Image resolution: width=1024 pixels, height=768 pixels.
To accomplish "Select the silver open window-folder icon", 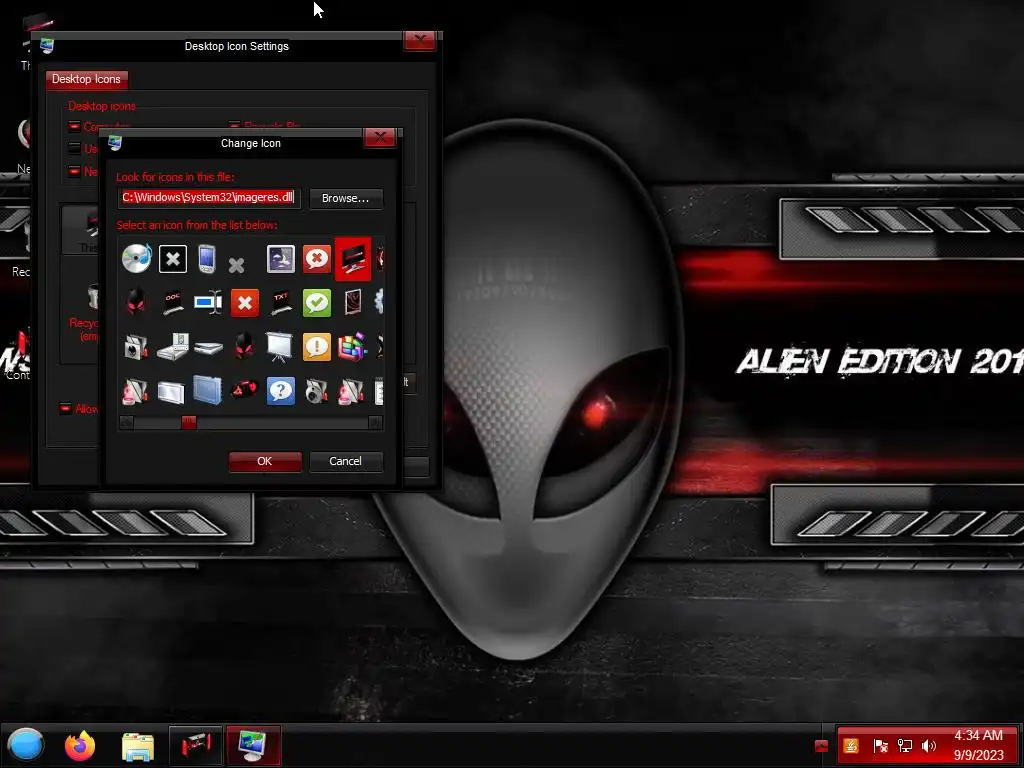I will click(171, 392).
